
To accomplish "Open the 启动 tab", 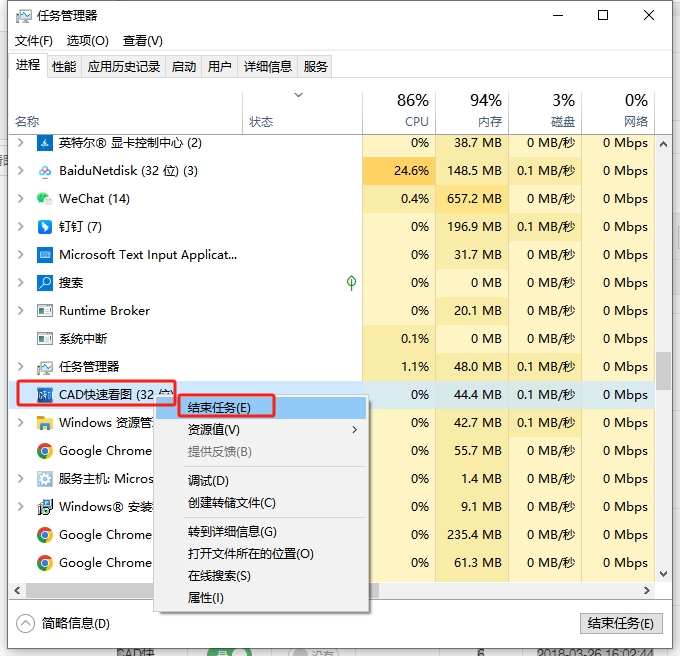I will point(184,67).
